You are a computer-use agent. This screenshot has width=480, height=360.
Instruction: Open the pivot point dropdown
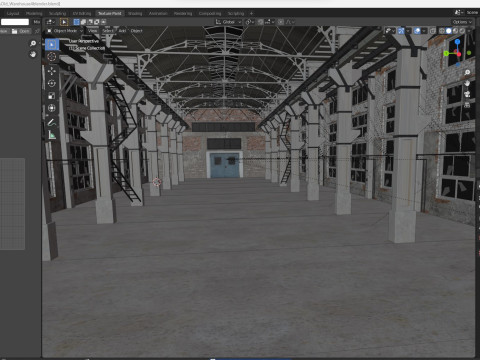tap(250, 22)
